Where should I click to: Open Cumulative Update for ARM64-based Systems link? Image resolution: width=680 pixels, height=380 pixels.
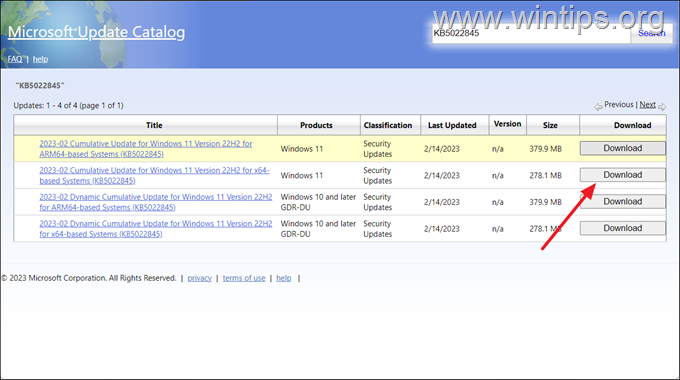coord(146,149)
